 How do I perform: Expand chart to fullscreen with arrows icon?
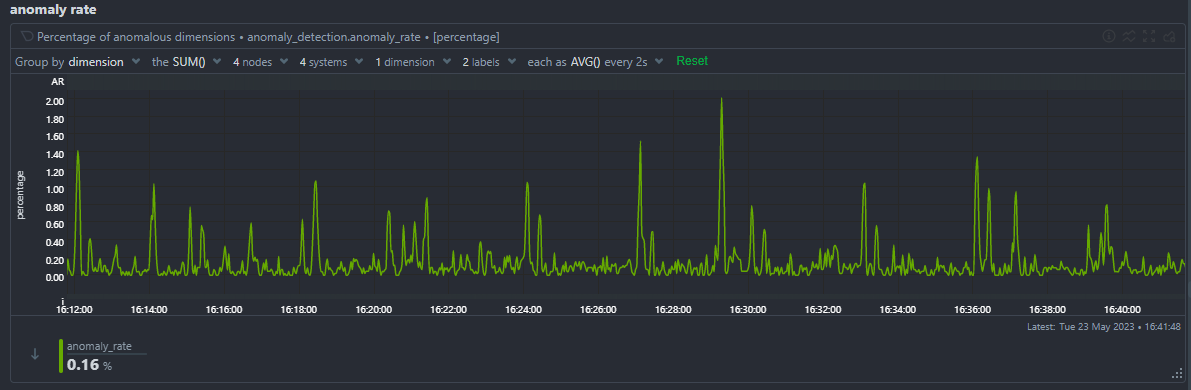[x=1149, y=36]
